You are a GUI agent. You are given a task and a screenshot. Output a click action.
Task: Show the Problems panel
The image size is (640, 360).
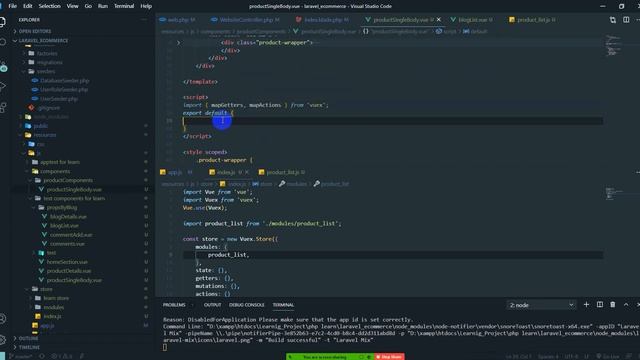click(174, 305)
